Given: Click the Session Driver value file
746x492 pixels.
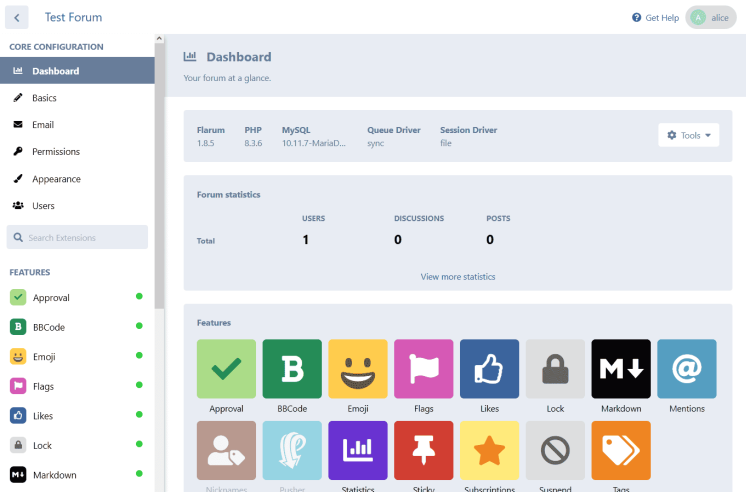Looking at the screenshot, I should [x=446, y=143].
